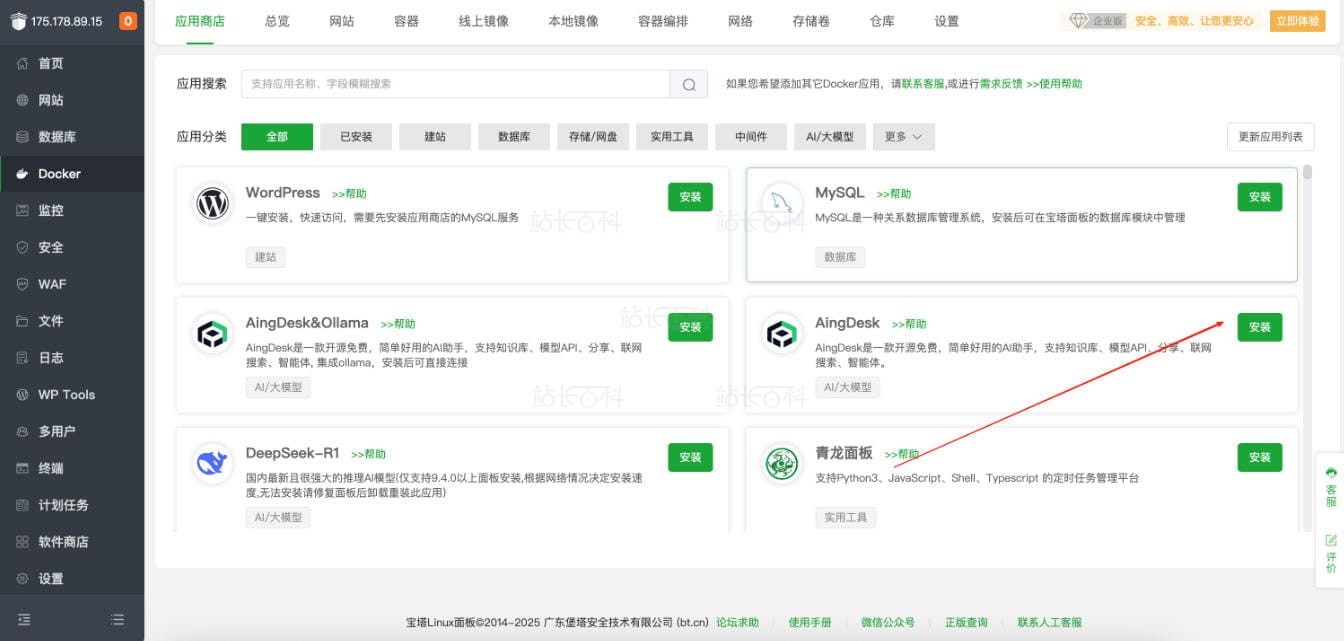This screenshot has width=1344, height=641.
Task: Click the WP Tools WordPress icon in sidebar
Action: 23,395
